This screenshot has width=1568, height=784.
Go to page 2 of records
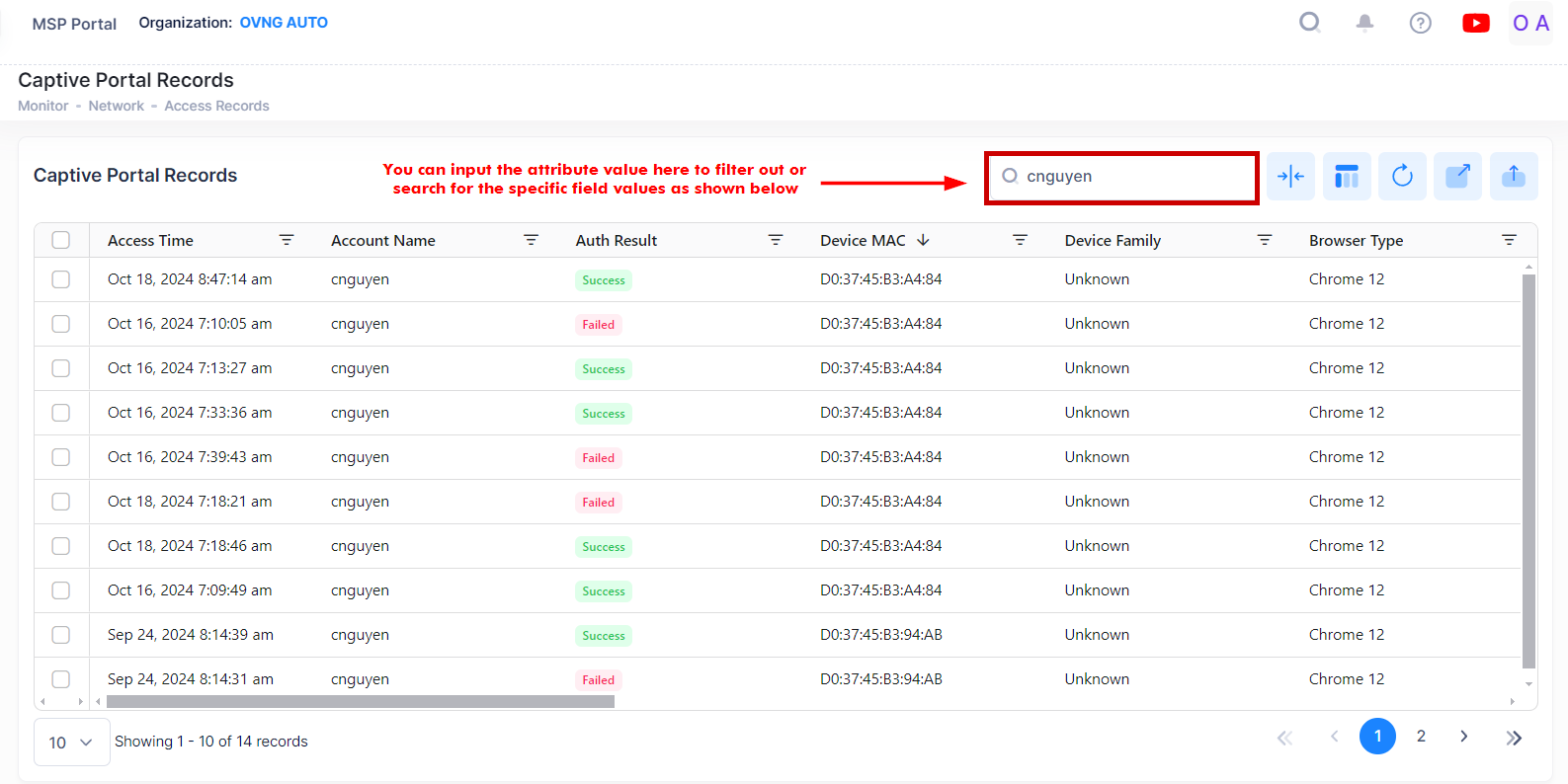click(1421, 737)
